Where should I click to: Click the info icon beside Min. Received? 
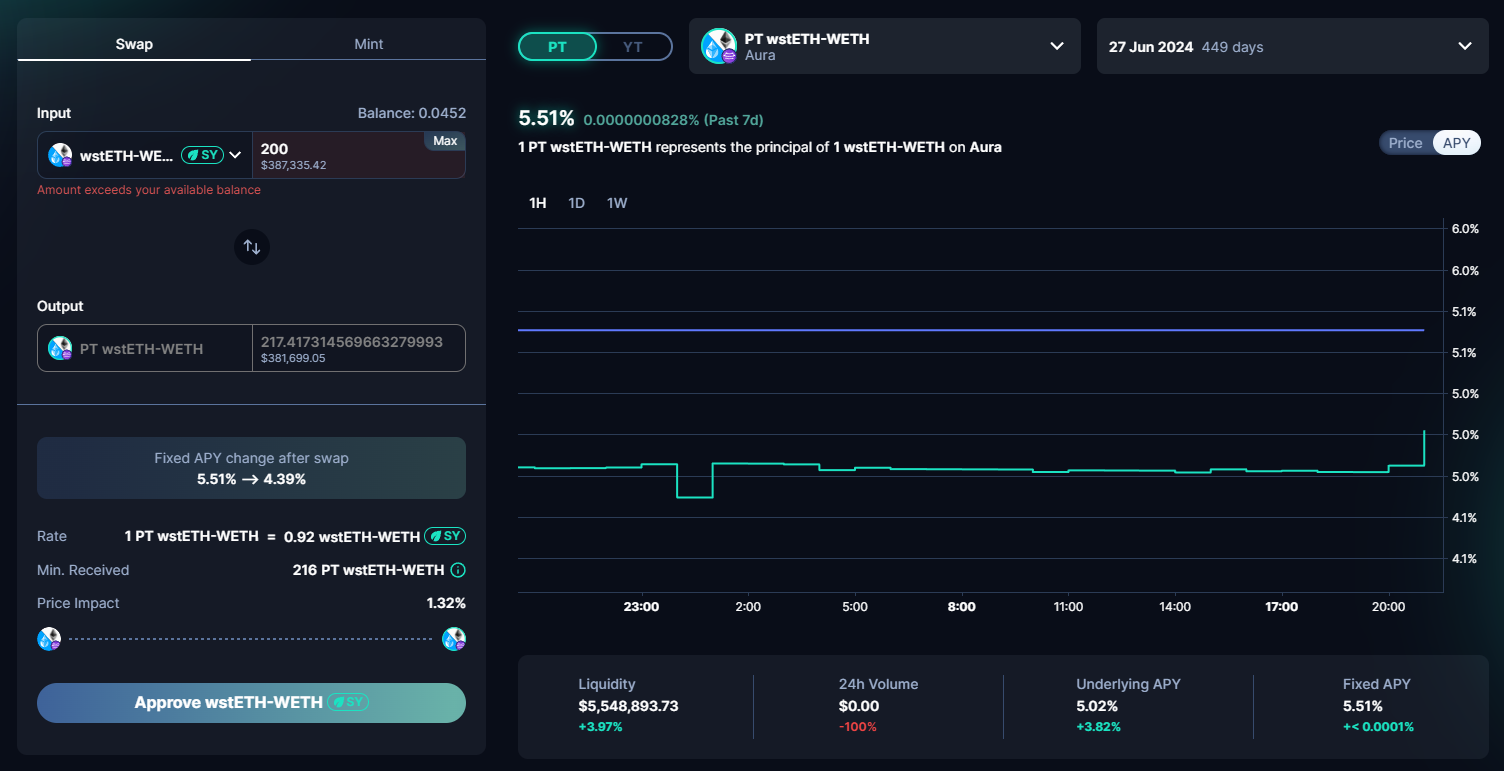(x=458, y=570)
